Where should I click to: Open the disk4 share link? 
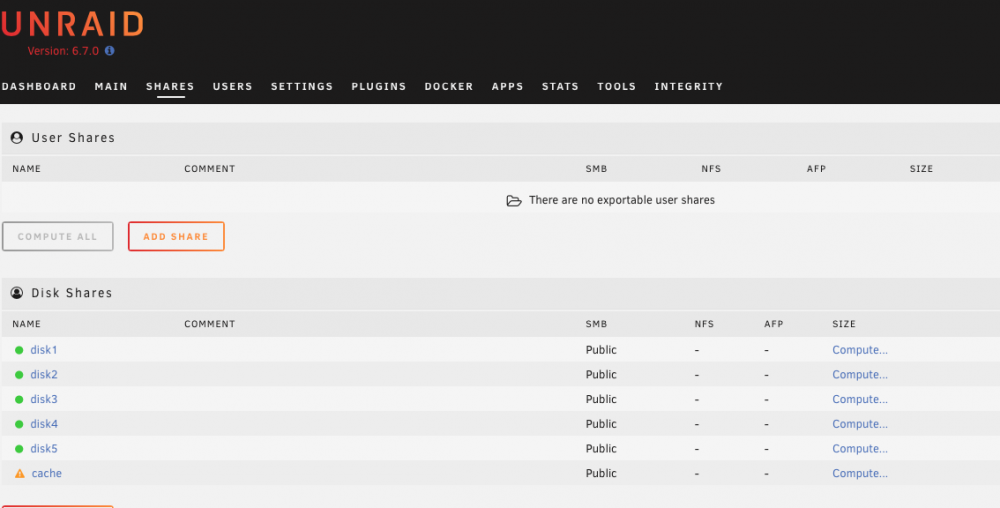44,424
